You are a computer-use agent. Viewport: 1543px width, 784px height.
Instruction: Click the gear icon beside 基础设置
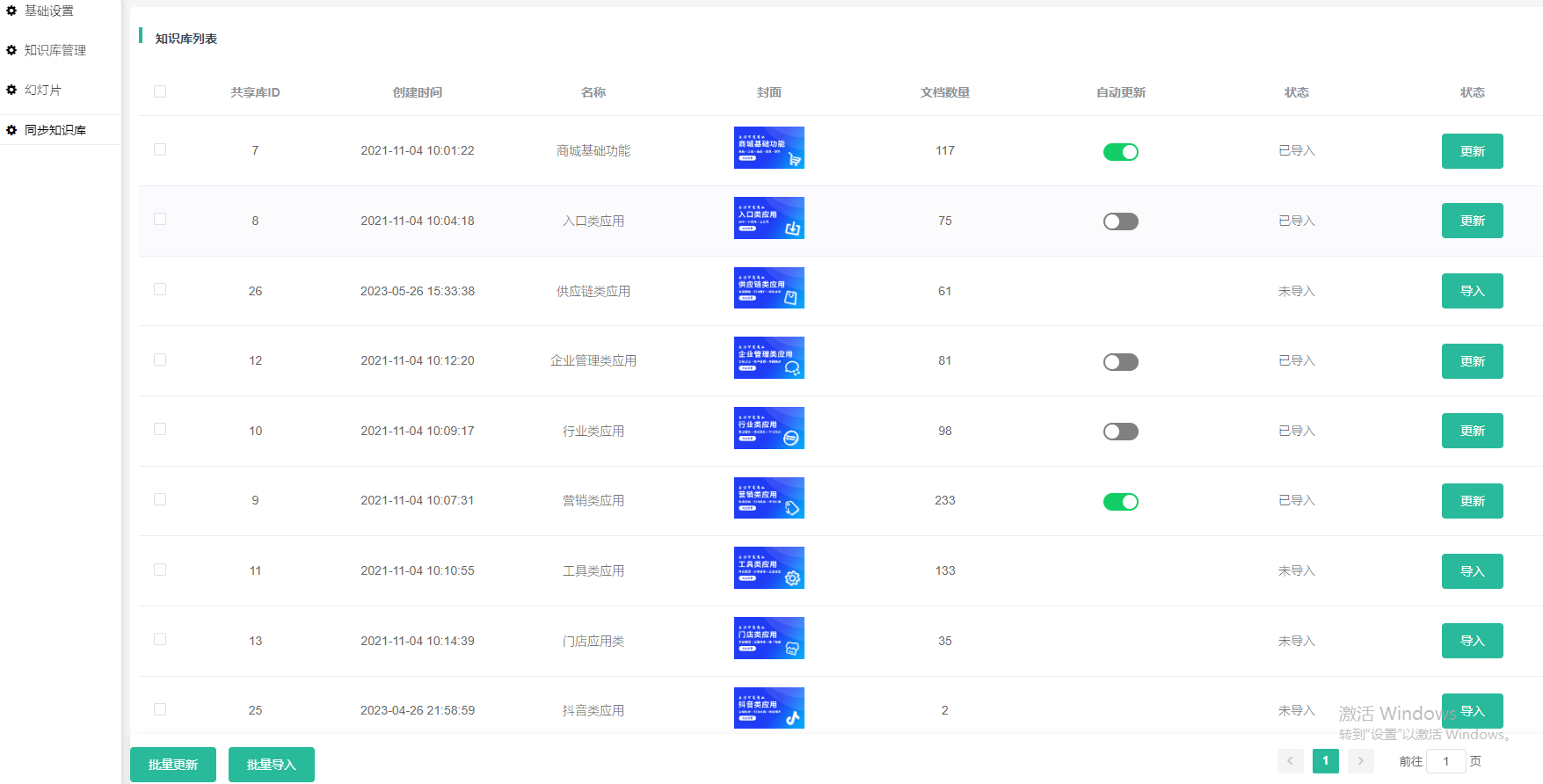(x=11, y=11)
